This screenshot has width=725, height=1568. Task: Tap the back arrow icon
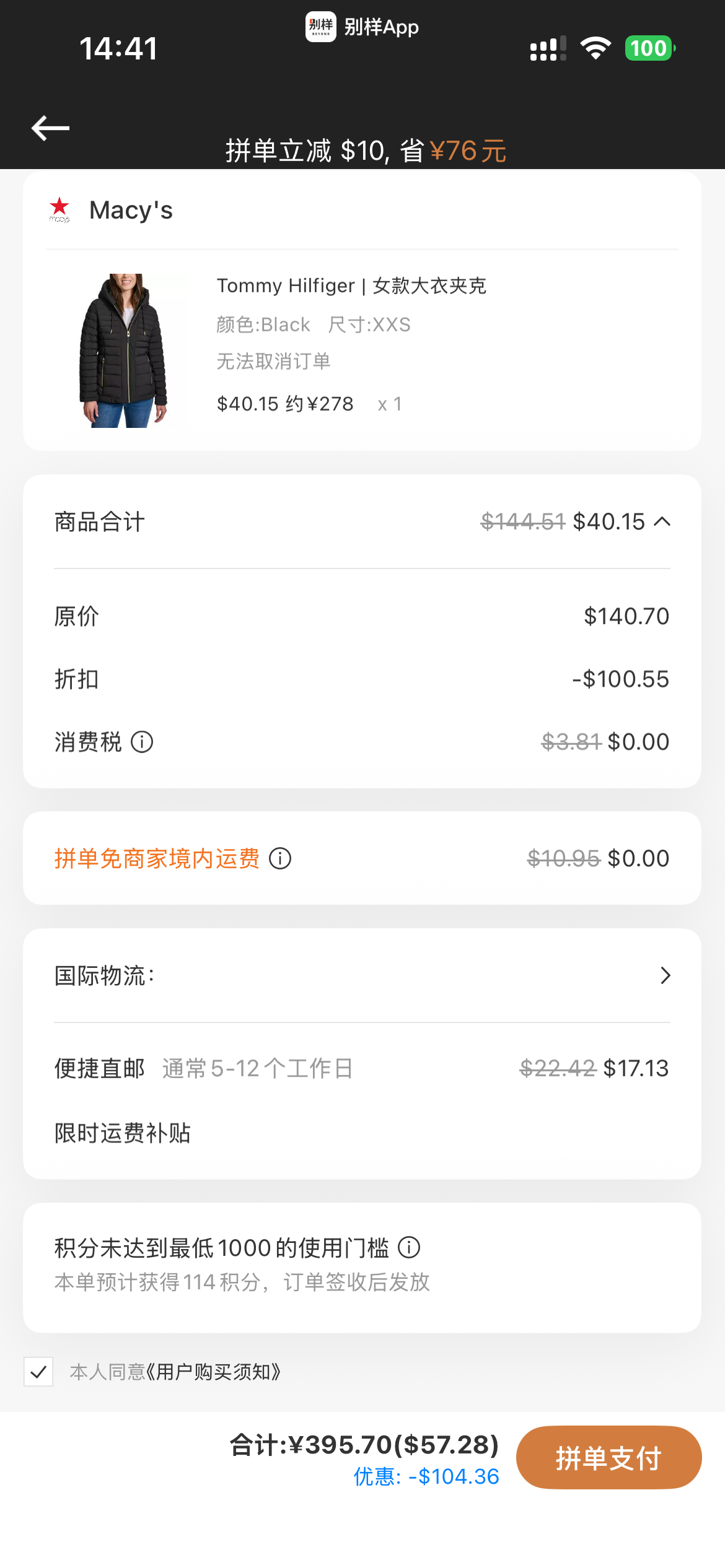[50, 128]
